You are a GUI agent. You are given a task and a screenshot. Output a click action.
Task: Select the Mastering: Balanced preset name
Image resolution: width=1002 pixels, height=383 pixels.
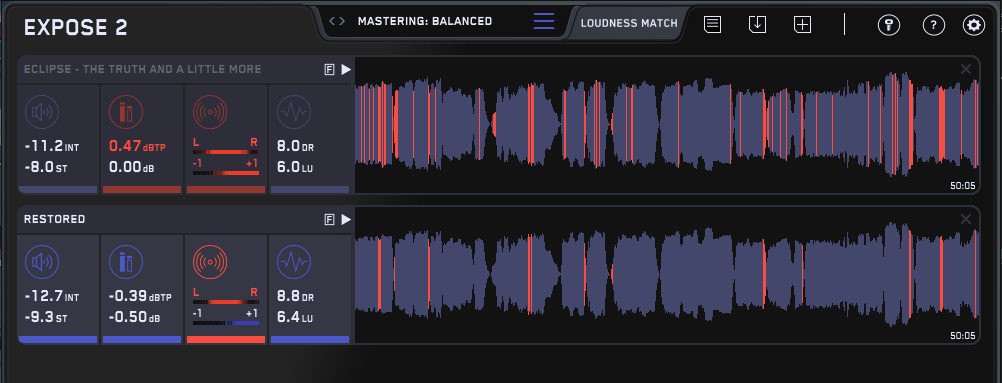click(x=425, y=21)
